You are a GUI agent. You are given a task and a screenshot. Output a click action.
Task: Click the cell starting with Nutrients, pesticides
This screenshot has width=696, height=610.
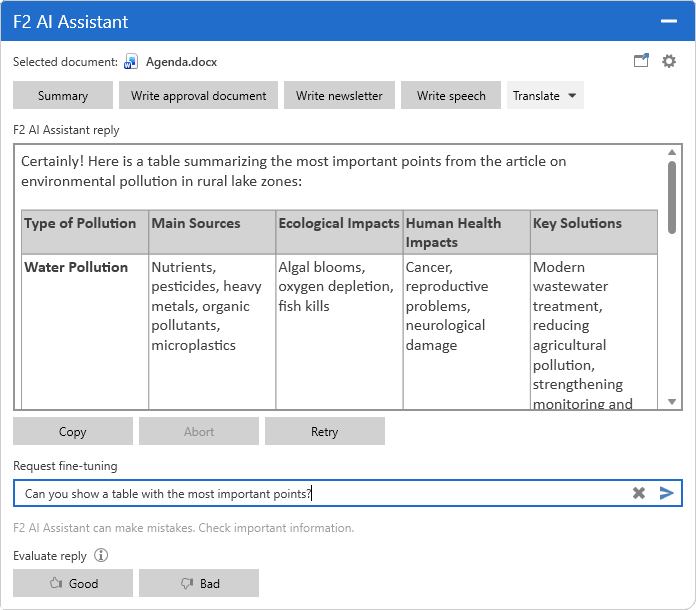coord(212,331)
